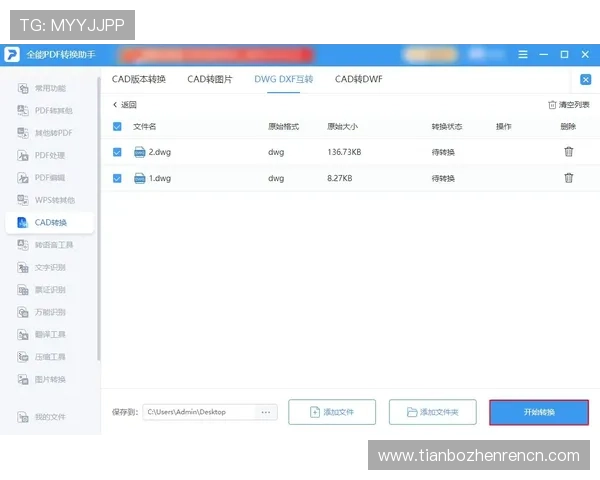
Task: Click the 待转换 status of 2.dwg
Action: point(443,152)
